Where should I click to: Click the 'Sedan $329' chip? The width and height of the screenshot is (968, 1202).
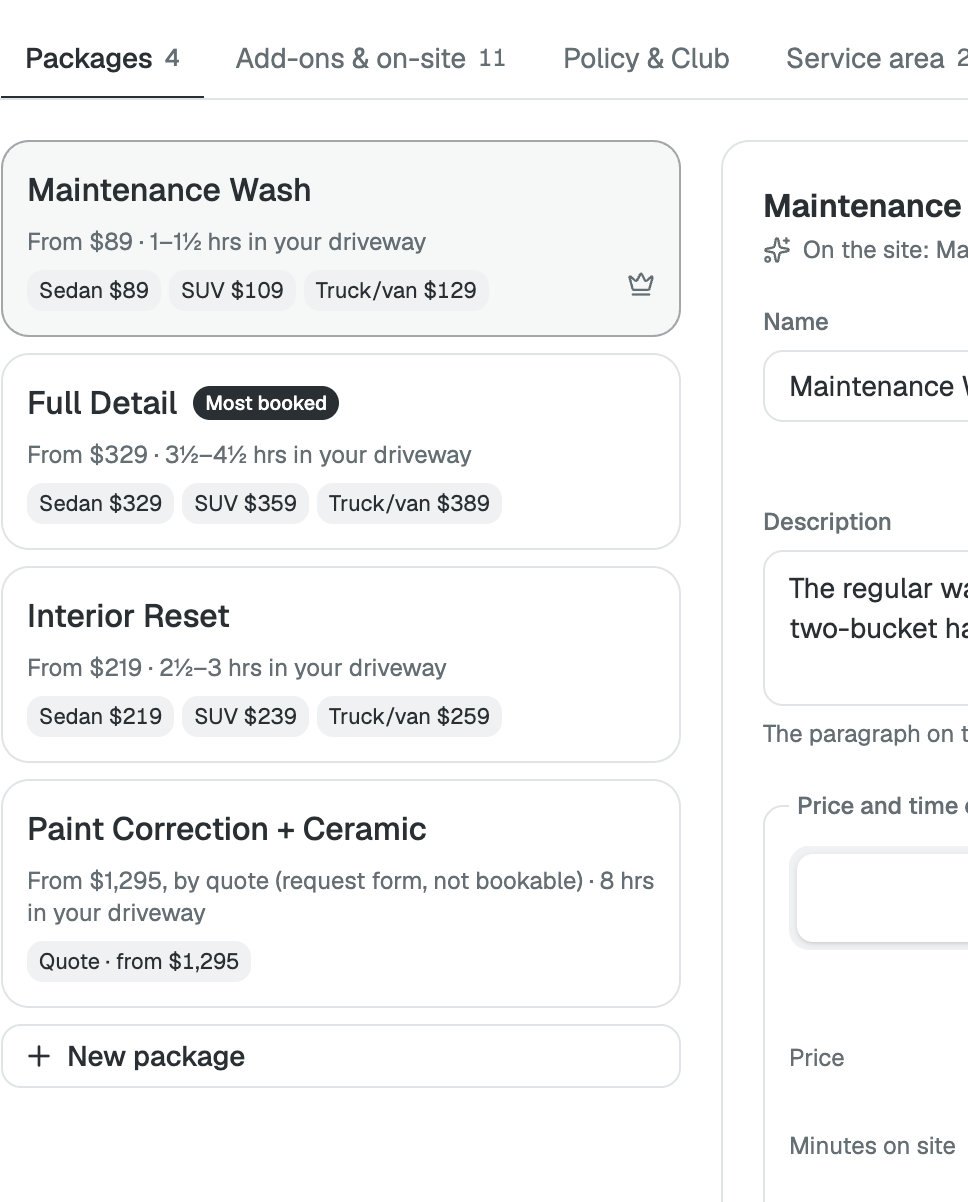(x=100, y=503)
